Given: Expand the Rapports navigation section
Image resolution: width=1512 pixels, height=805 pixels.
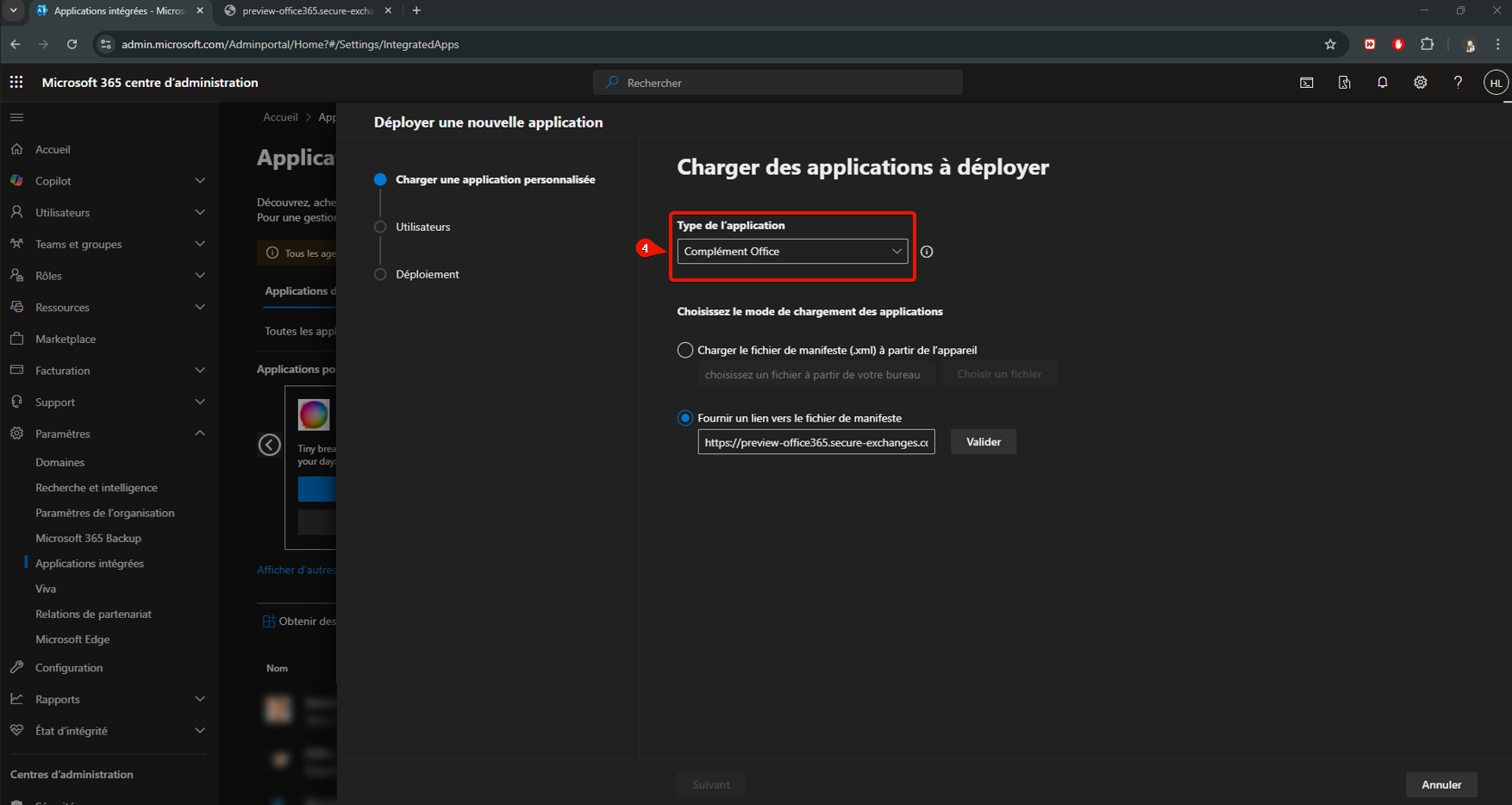Looking at the screenshot, I should click(x=200, y=699).
